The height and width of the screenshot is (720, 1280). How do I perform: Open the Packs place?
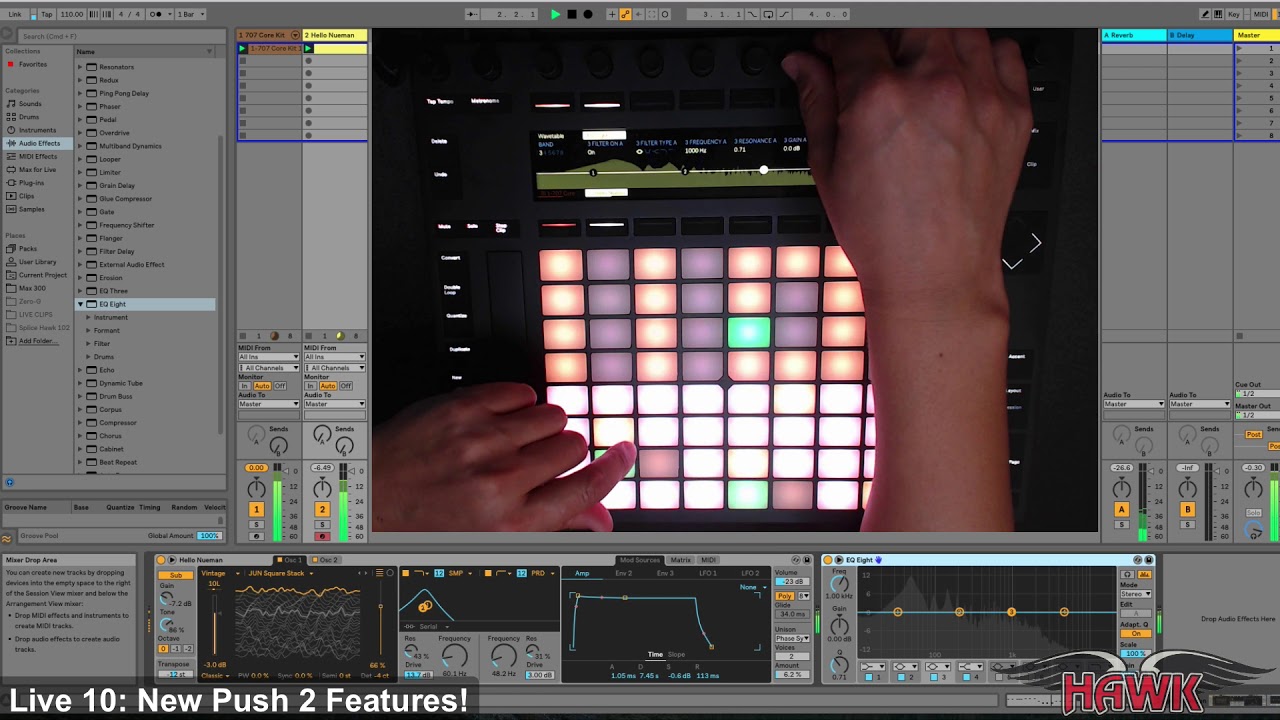[27, 249]
